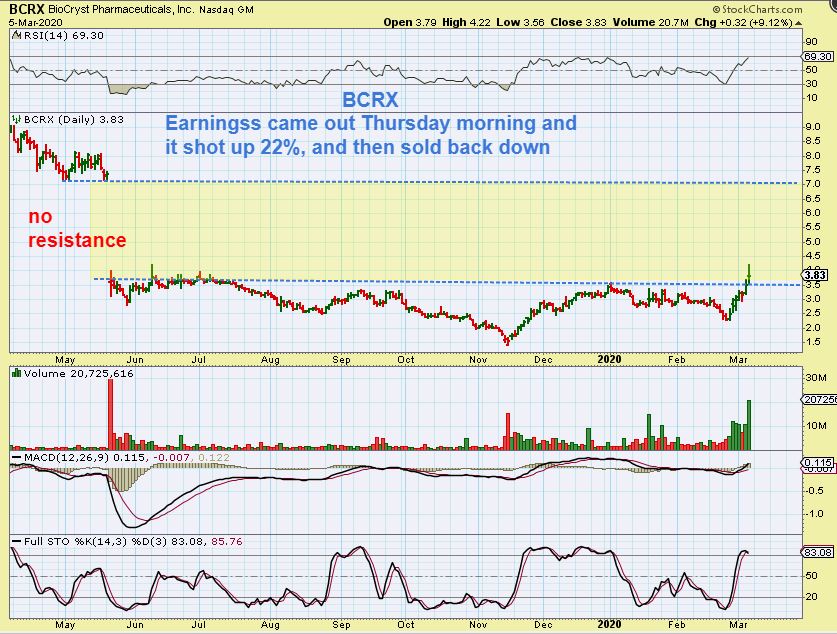Click the 3.83 current price tag on right axis

coord(815,275)
